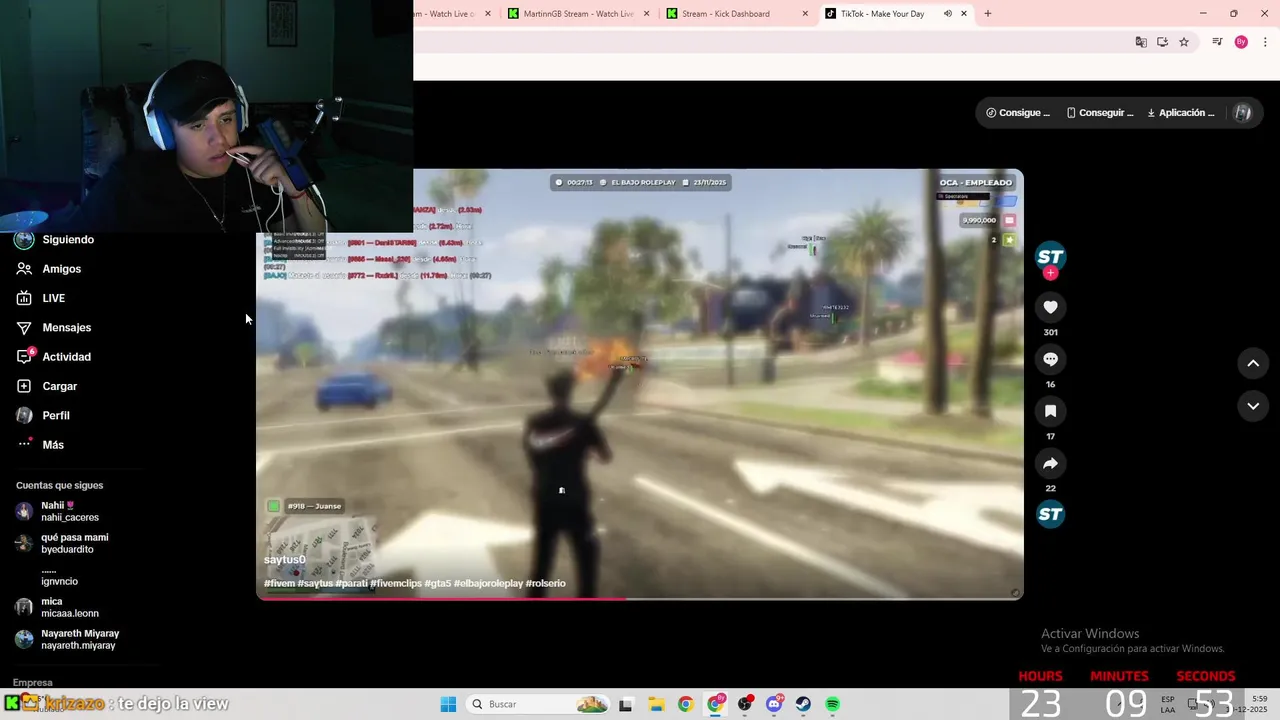
Task: Open the #elbajoroleplay hashtag
Action: [x=488, y=583]
